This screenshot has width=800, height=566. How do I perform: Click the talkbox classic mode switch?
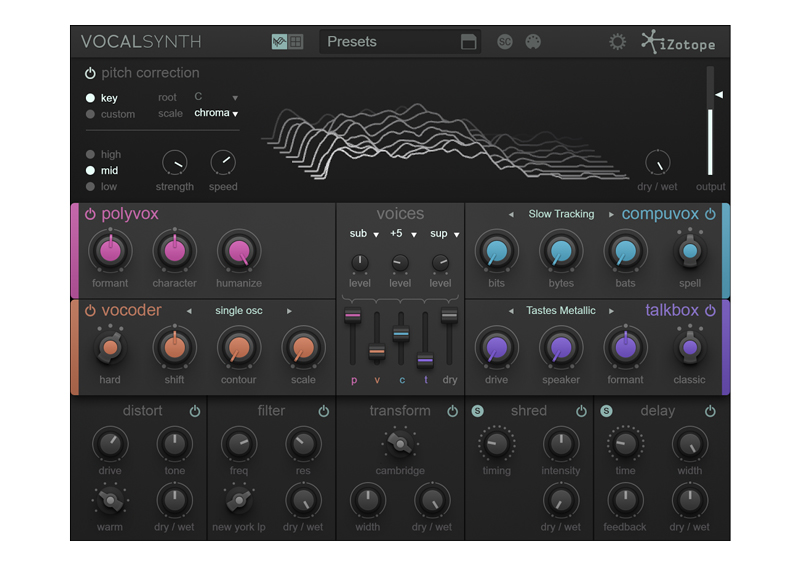(x=690, y=347)
